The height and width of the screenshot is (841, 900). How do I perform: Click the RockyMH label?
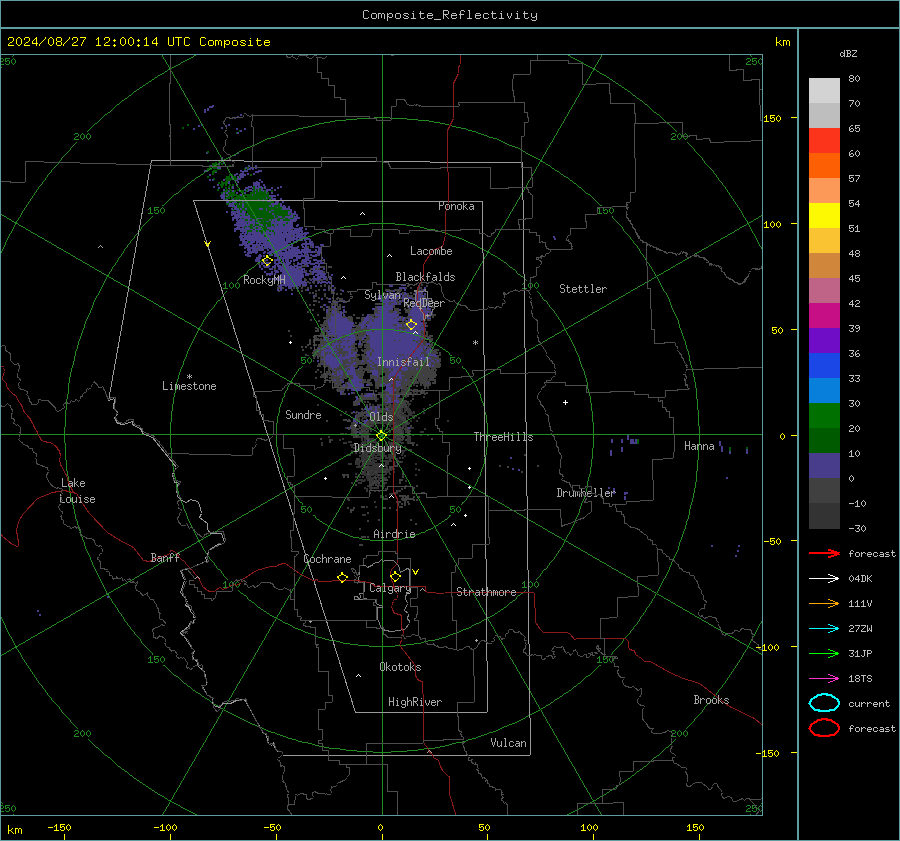[x=264, y=280]
